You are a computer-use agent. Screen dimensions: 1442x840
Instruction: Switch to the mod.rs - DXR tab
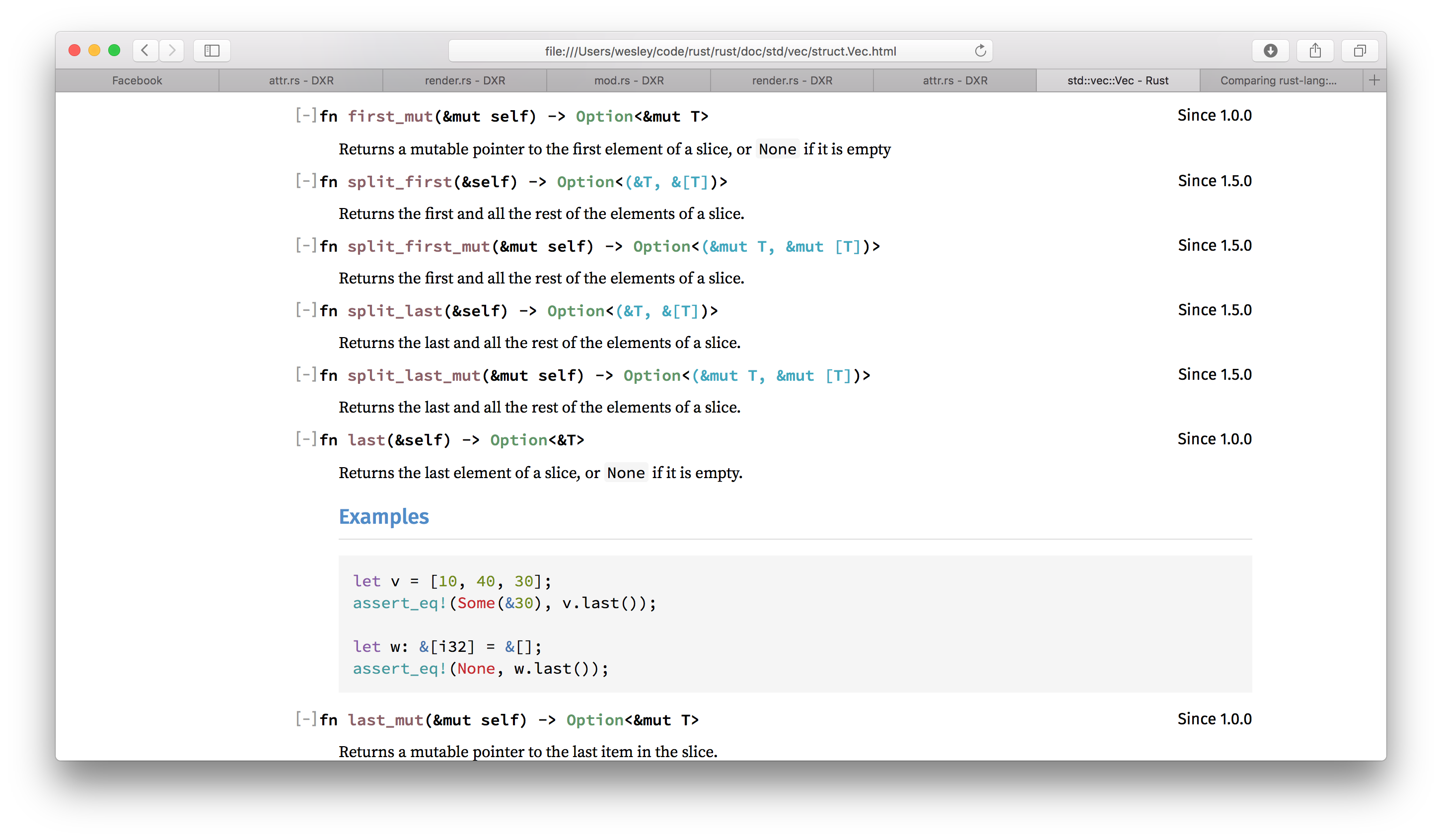628,81
